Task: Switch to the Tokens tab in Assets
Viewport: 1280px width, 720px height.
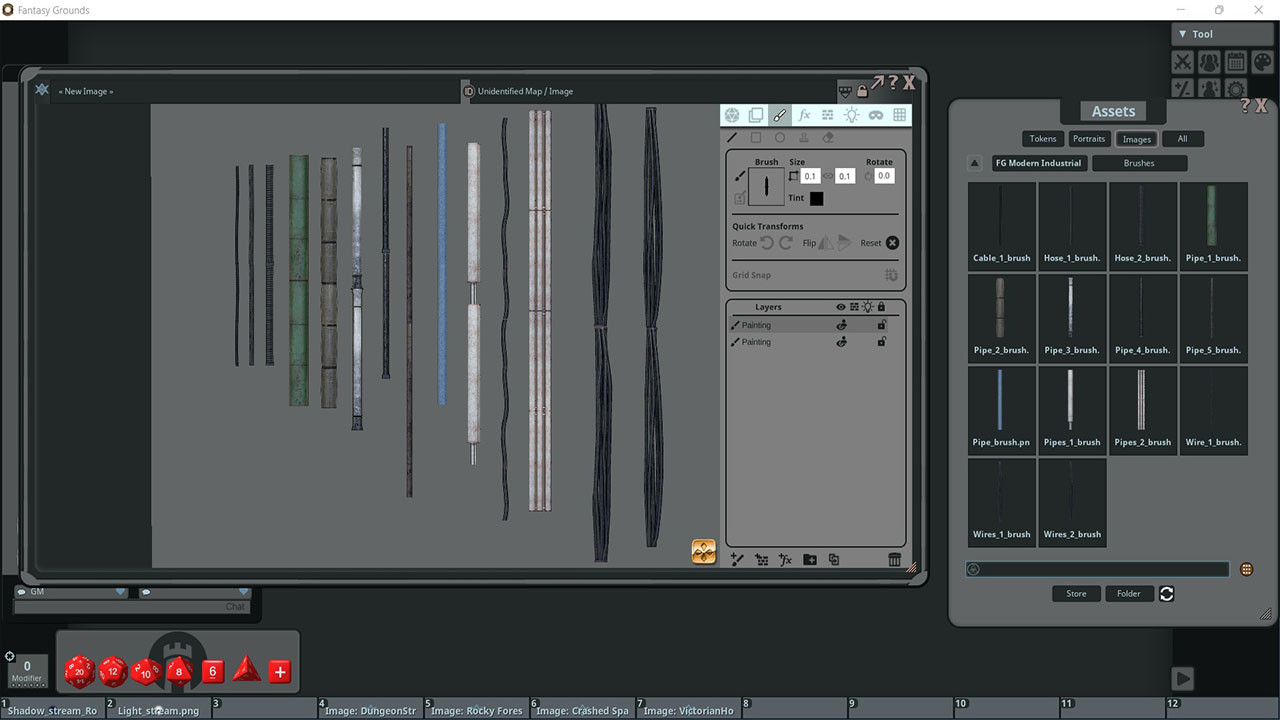Action: pyautogui.click(x=1043, y=138)
